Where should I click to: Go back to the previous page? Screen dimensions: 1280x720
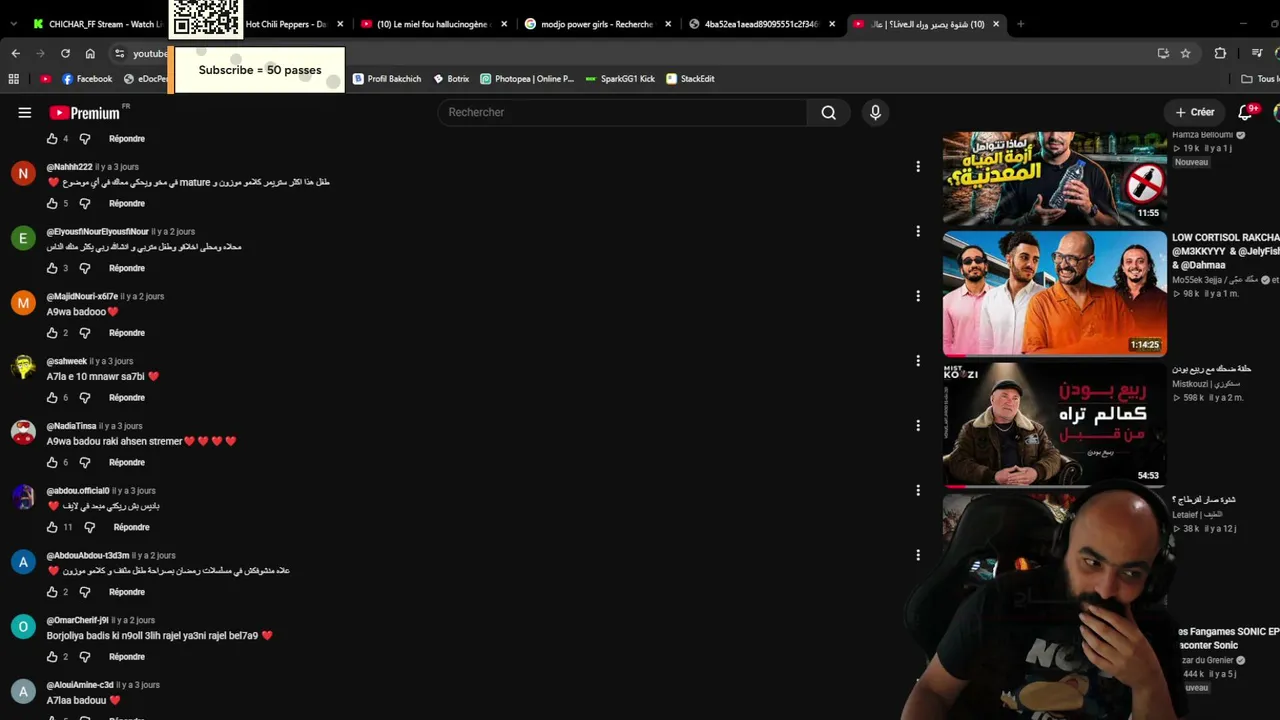15,53
